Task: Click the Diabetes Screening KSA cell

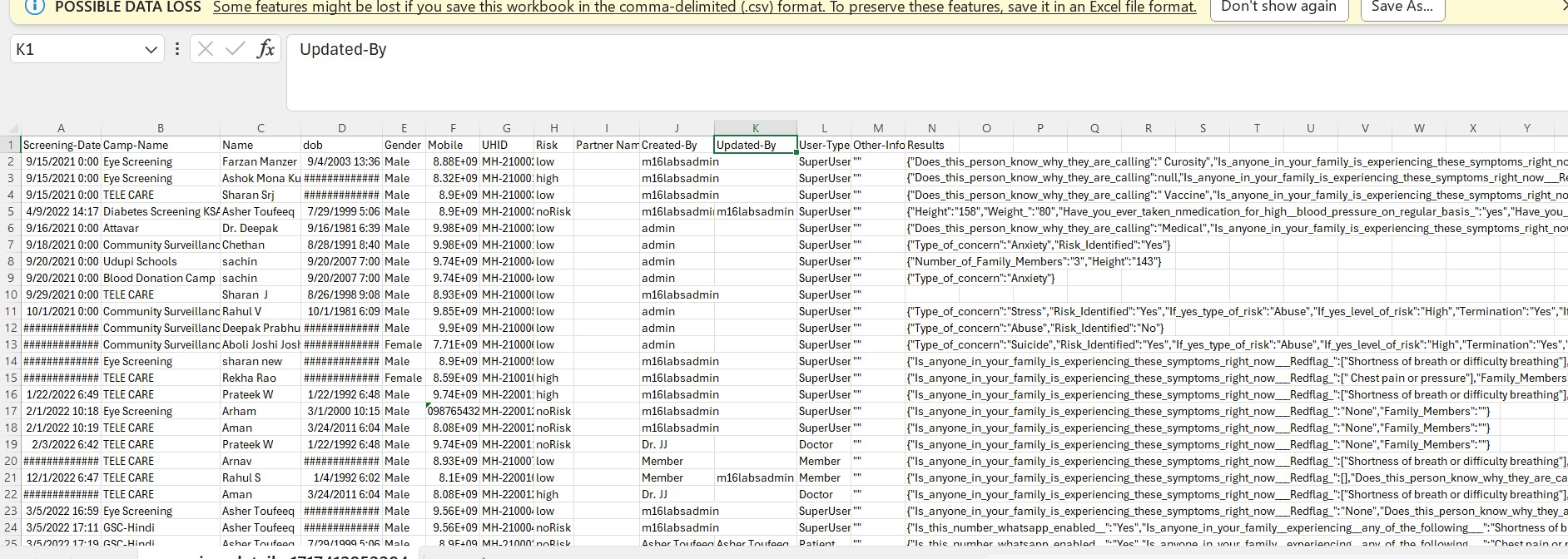Action: tap(161, 211)
